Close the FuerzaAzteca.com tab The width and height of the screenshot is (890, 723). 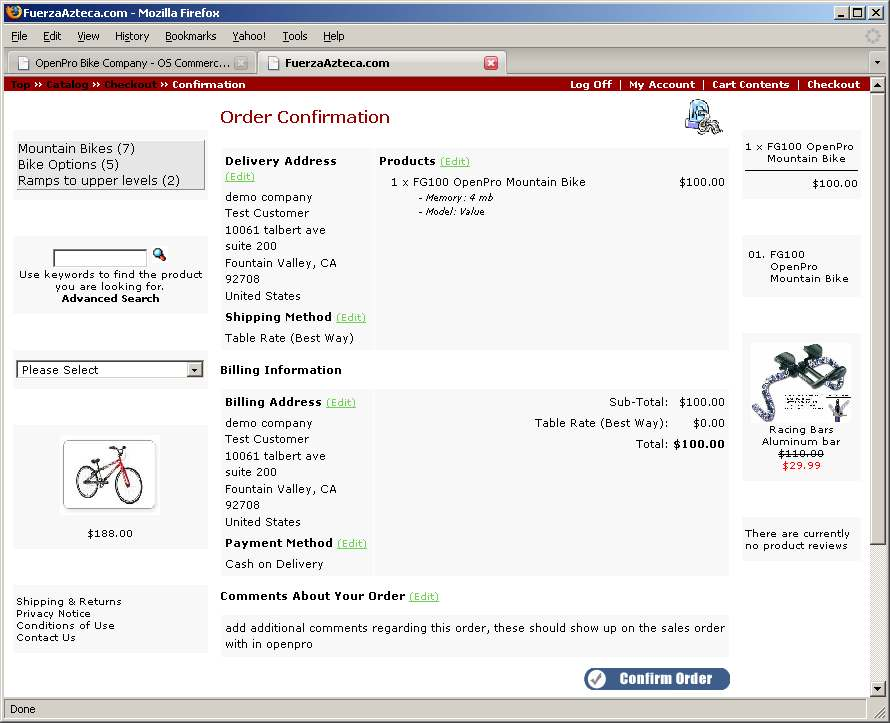(491, 63)
